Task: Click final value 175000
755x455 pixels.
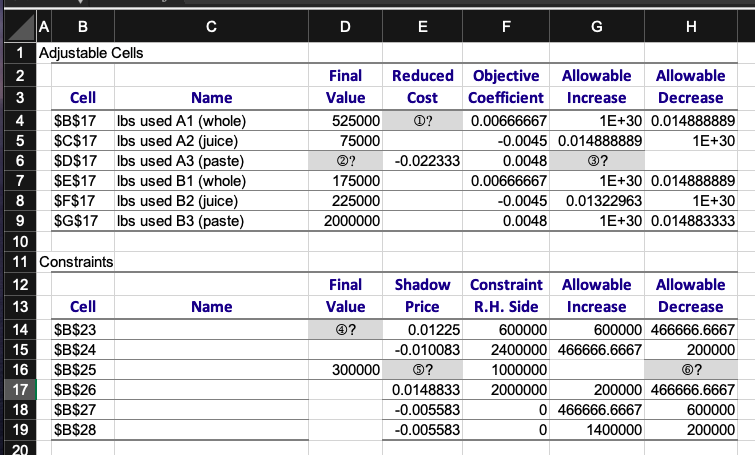Action: 345,181
